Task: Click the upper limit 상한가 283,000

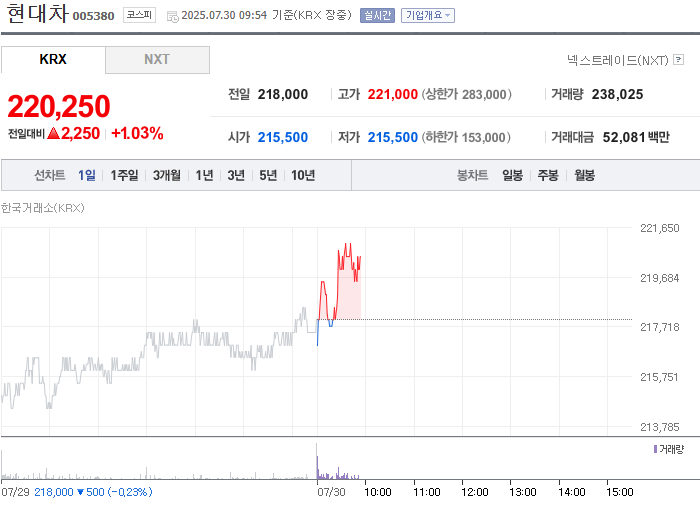Action: pos(467,94)
